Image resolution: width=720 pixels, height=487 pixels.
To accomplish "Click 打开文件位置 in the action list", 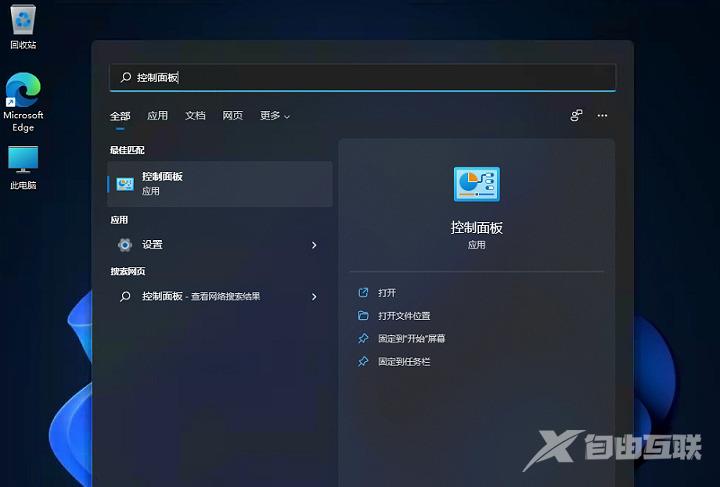I will 404,316.
